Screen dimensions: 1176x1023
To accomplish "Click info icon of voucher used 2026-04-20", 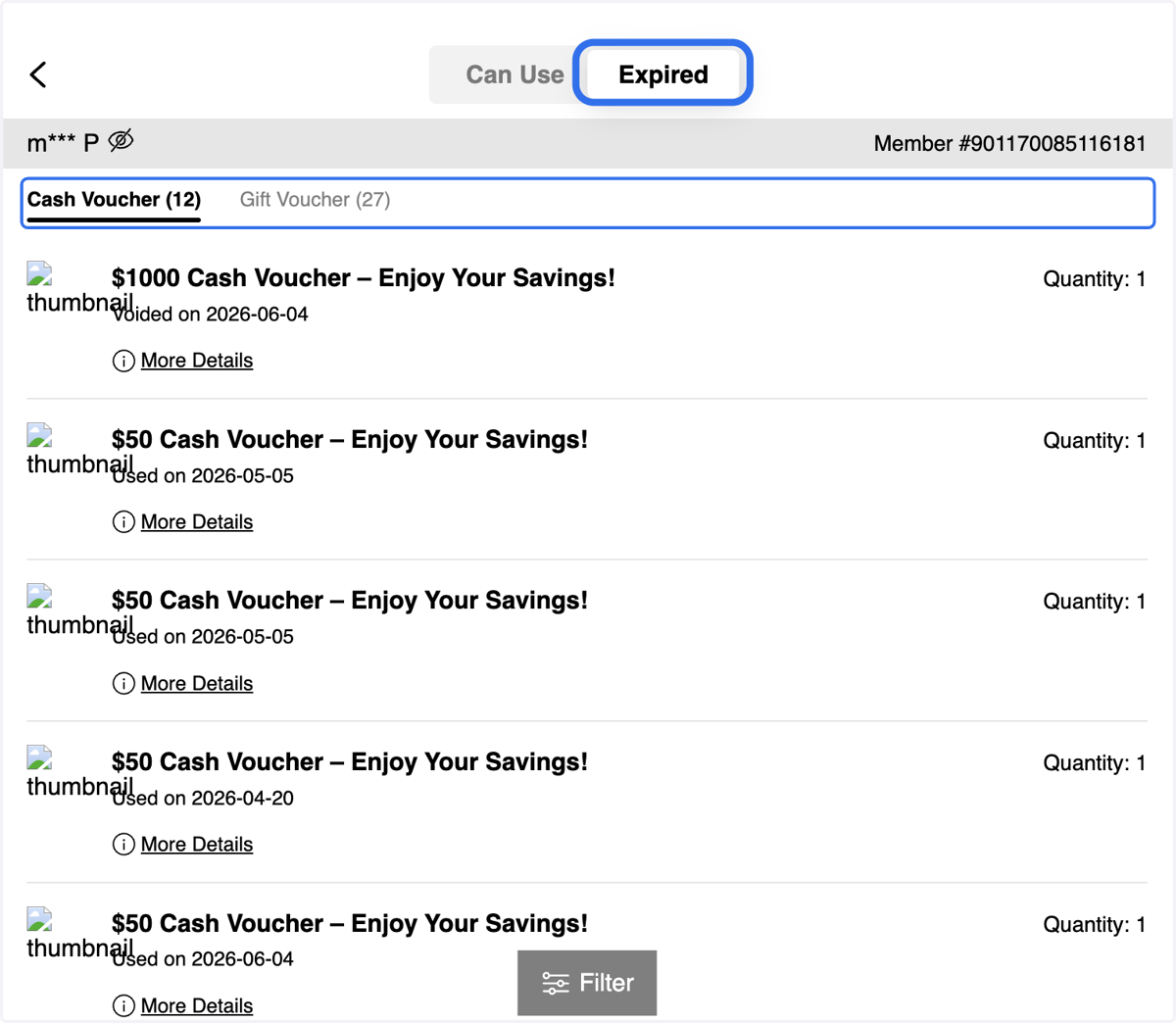I will (x=123, y=845).
